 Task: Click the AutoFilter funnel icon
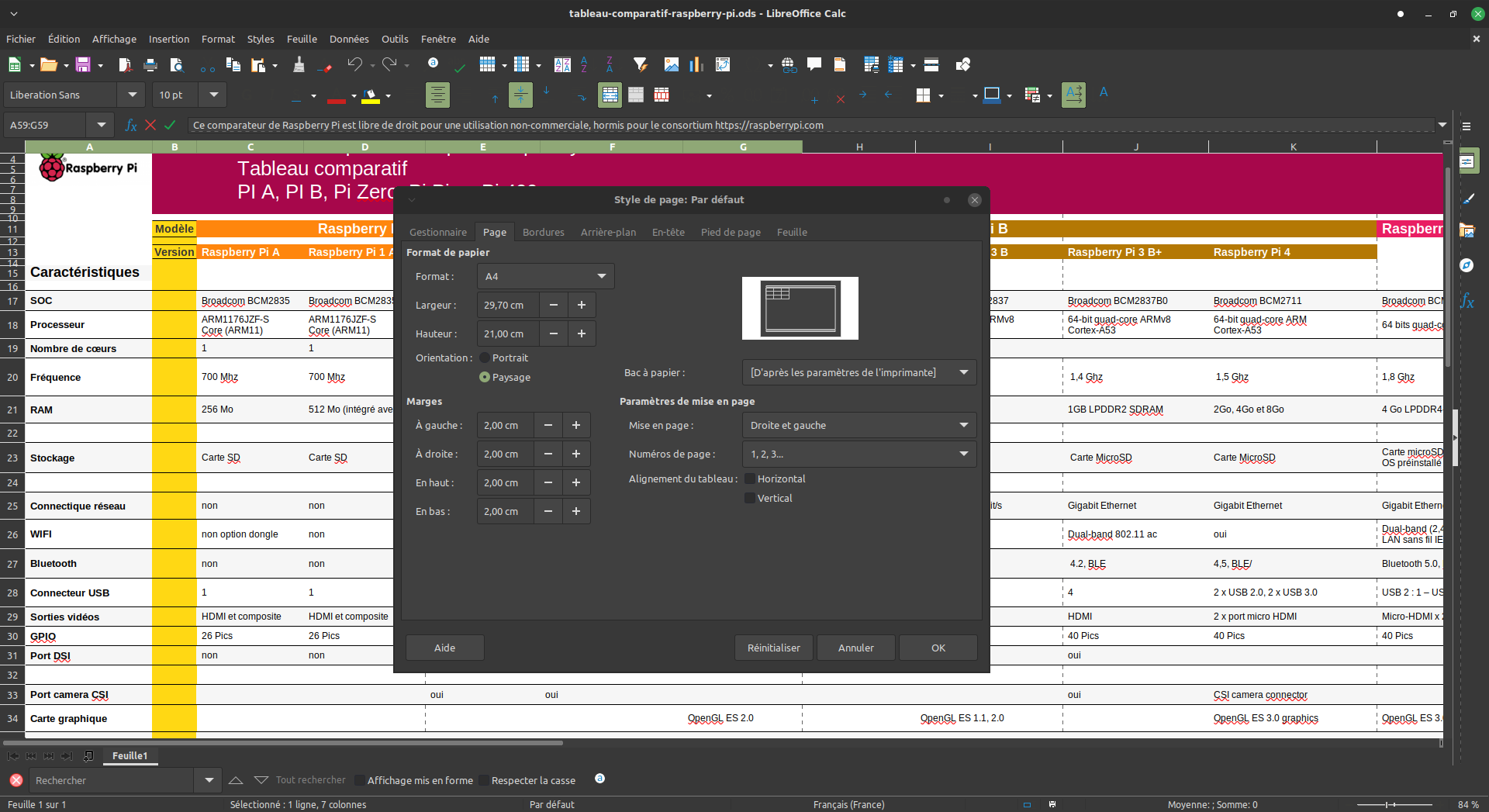[640, 65]
